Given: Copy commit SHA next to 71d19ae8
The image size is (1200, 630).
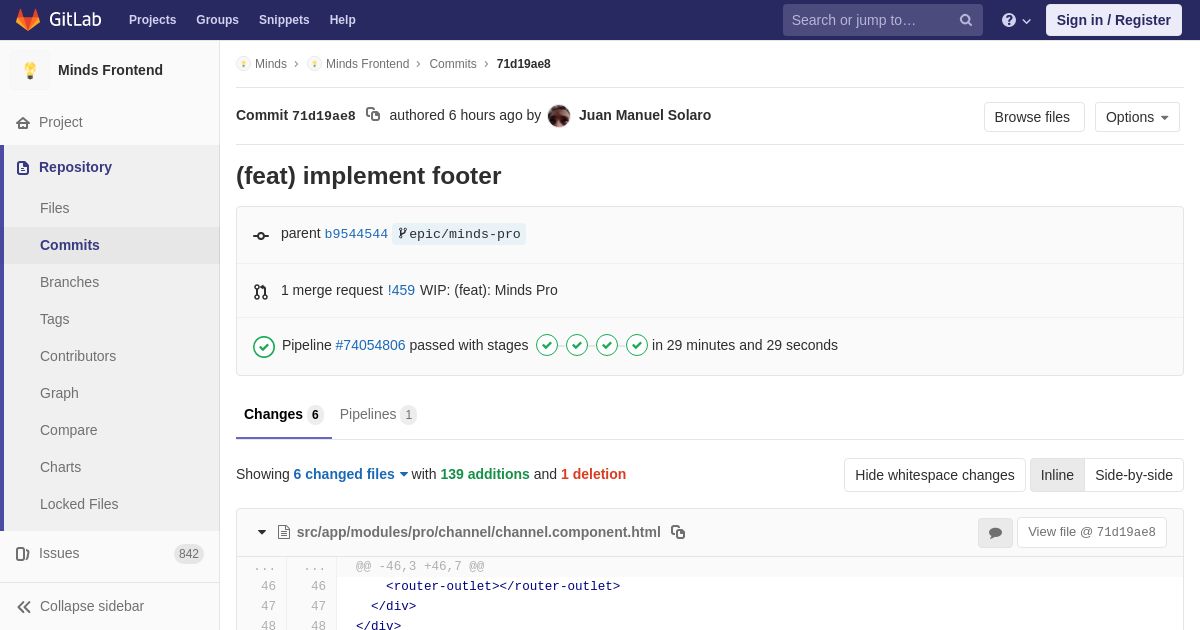Looking at the screenshot, I should coord(373,115).
